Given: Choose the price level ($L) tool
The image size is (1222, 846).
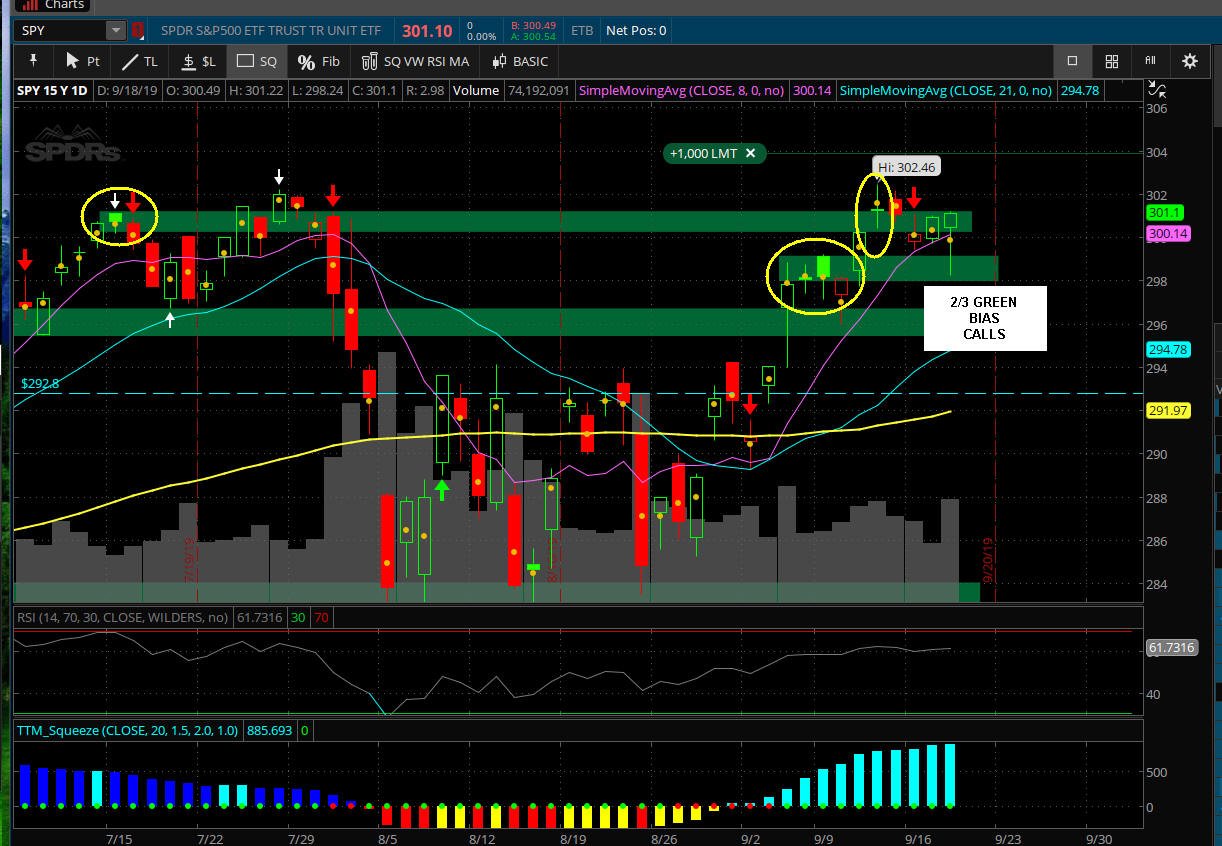Looking at the screenshot, I should pos(197,61).
